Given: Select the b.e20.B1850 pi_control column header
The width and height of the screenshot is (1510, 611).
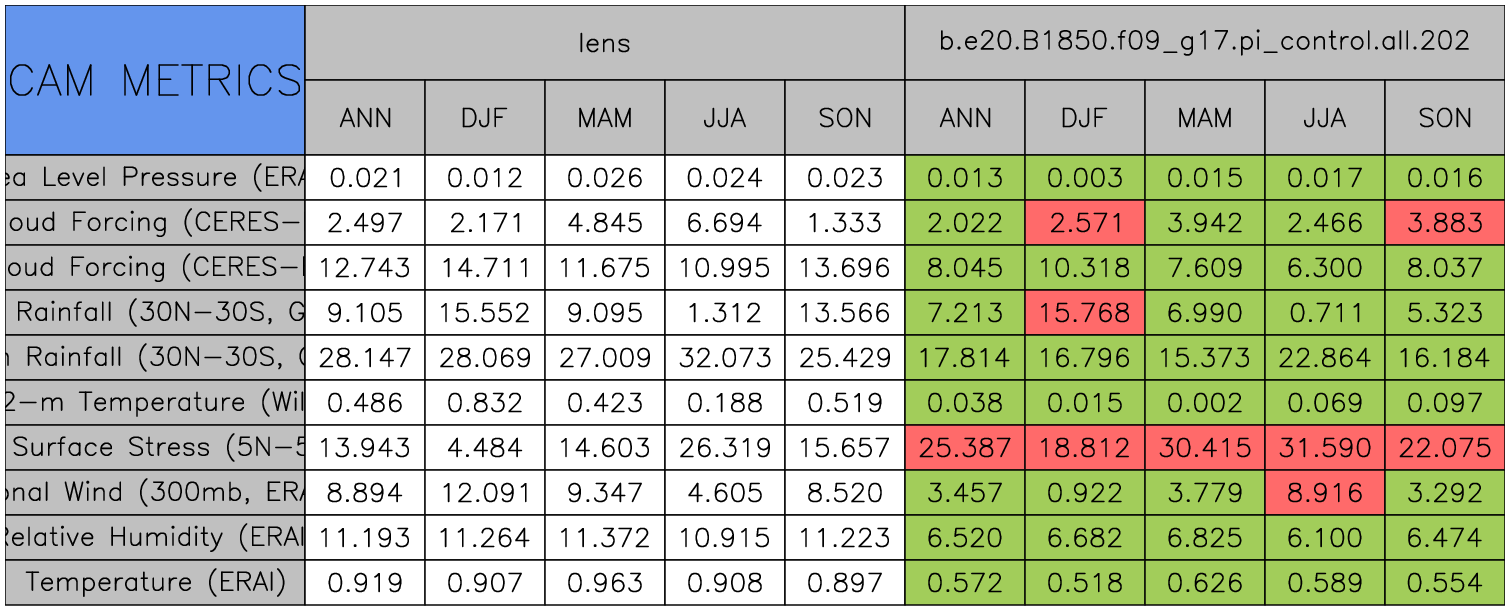Looking at the screenshot, I should (1204, 42).
